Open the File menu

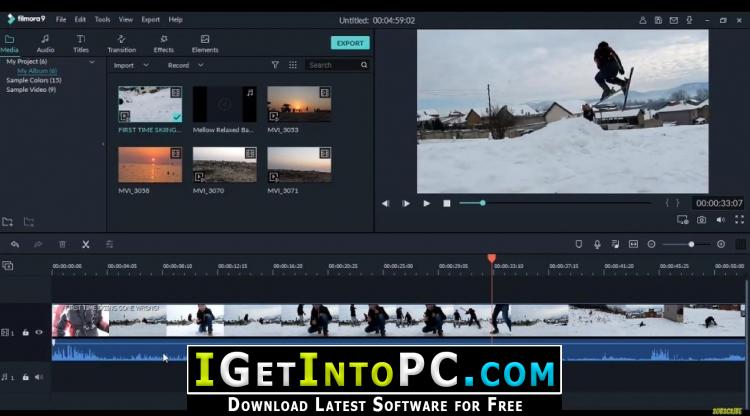click(61, 20)
